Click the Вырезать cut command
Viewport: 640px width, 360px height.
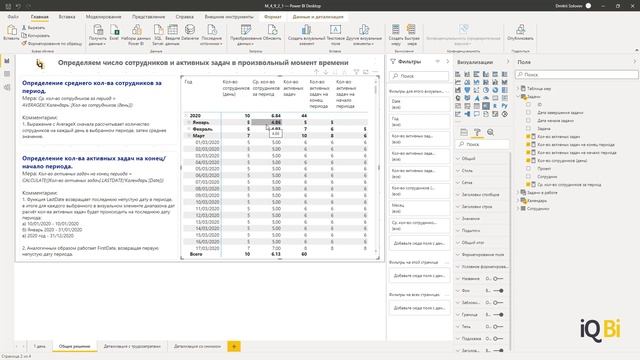point(34,28)
